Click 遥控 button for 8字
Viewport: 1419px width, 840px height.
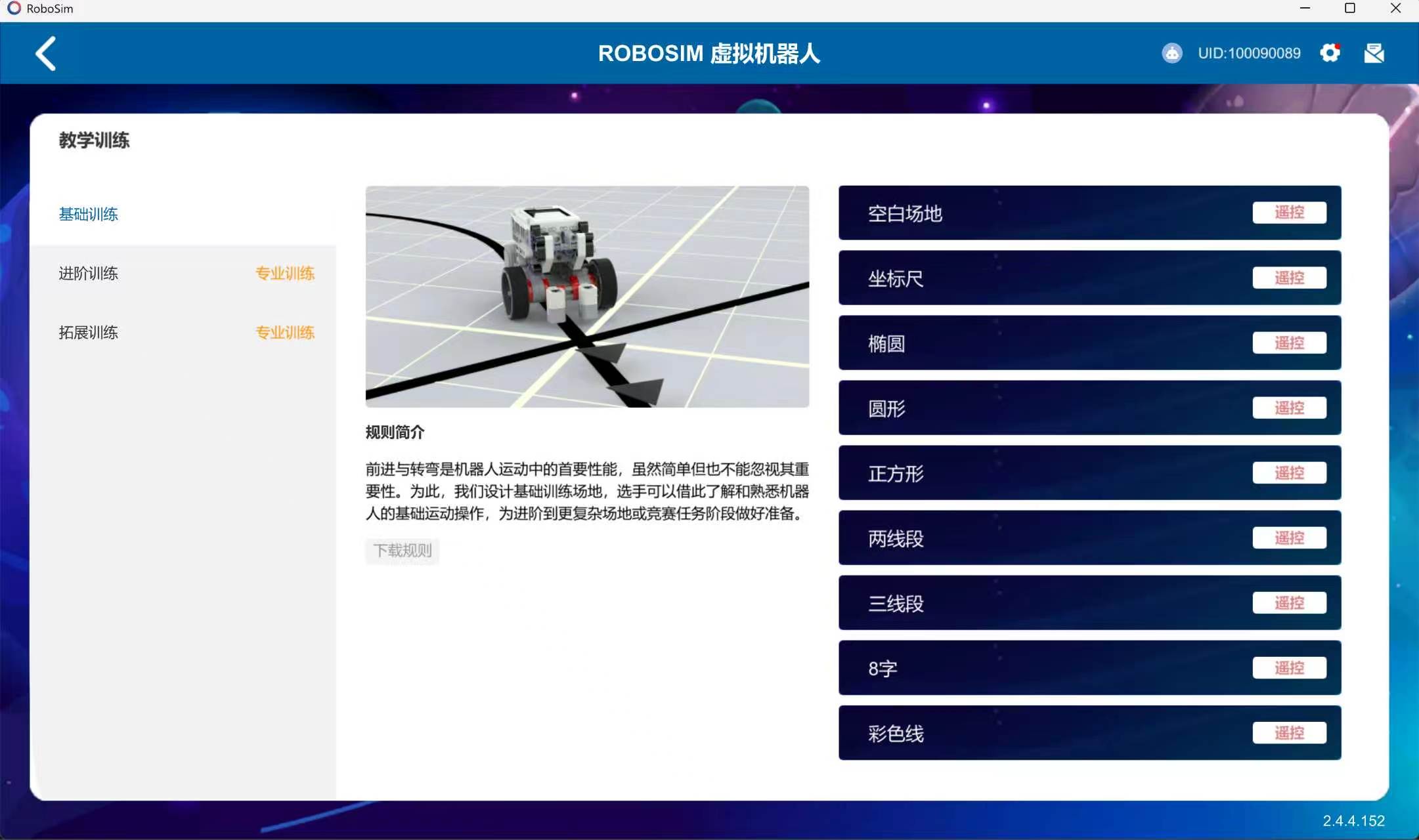[x=1290, y=667]
